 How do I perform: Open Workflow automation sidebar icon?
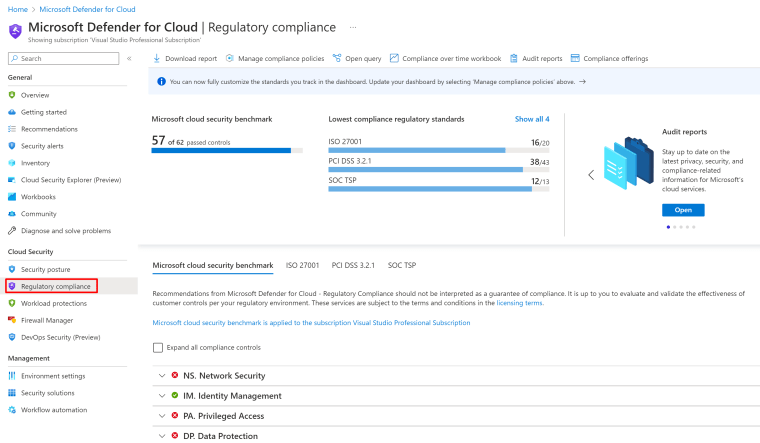tap(12, 410)
